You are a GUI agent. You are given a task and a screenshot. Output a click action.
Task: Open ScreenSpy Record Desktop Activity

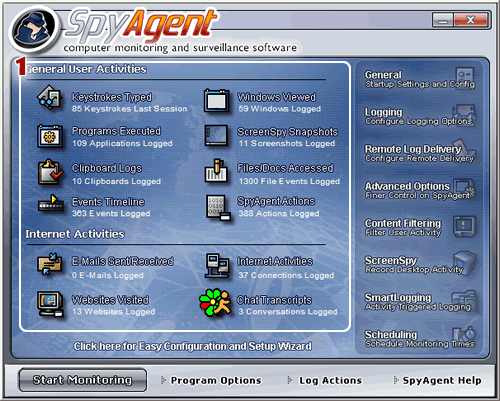click(414, 265)
